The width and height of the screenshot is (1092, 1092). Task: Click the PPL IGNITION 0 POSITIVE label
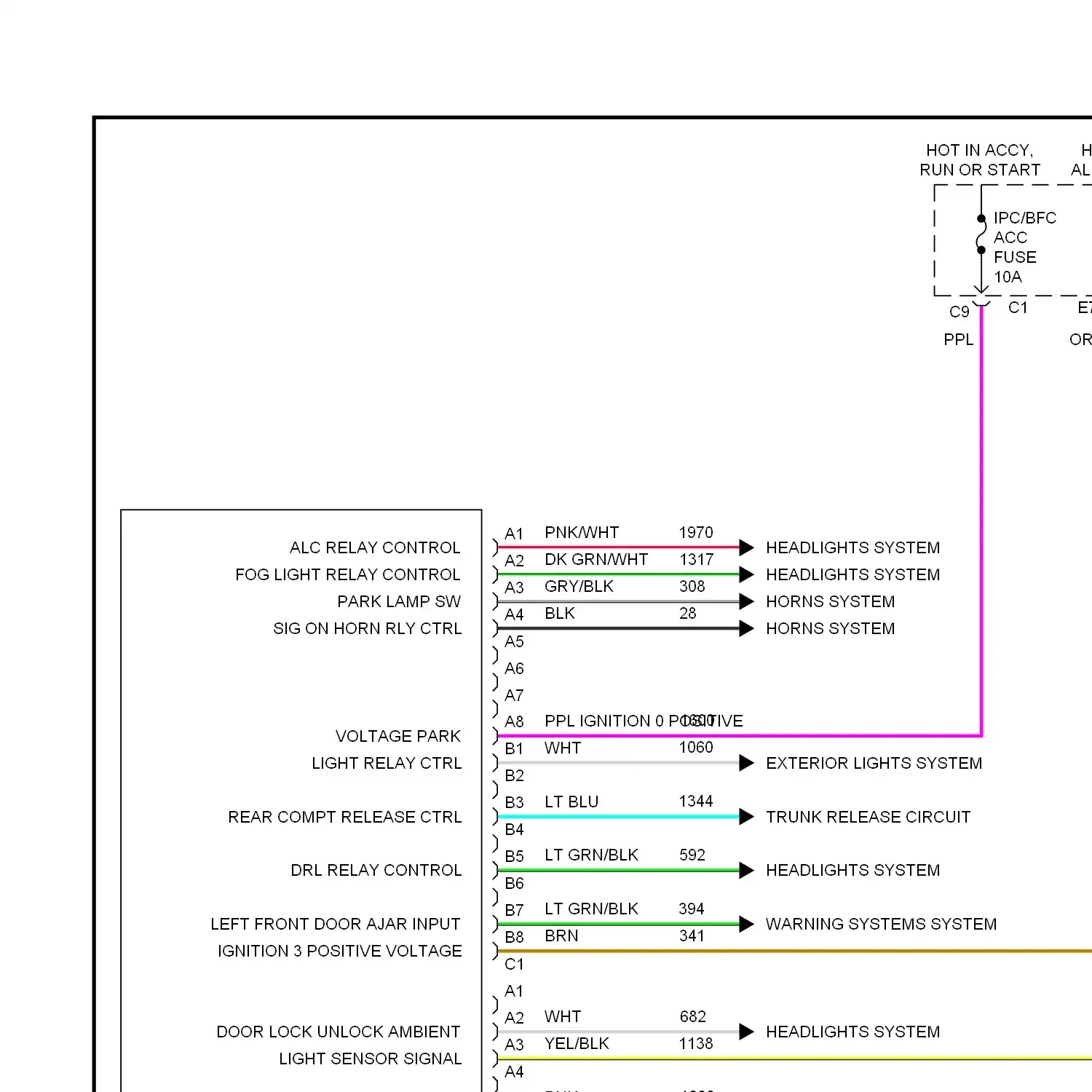click(x=644, y=721)
